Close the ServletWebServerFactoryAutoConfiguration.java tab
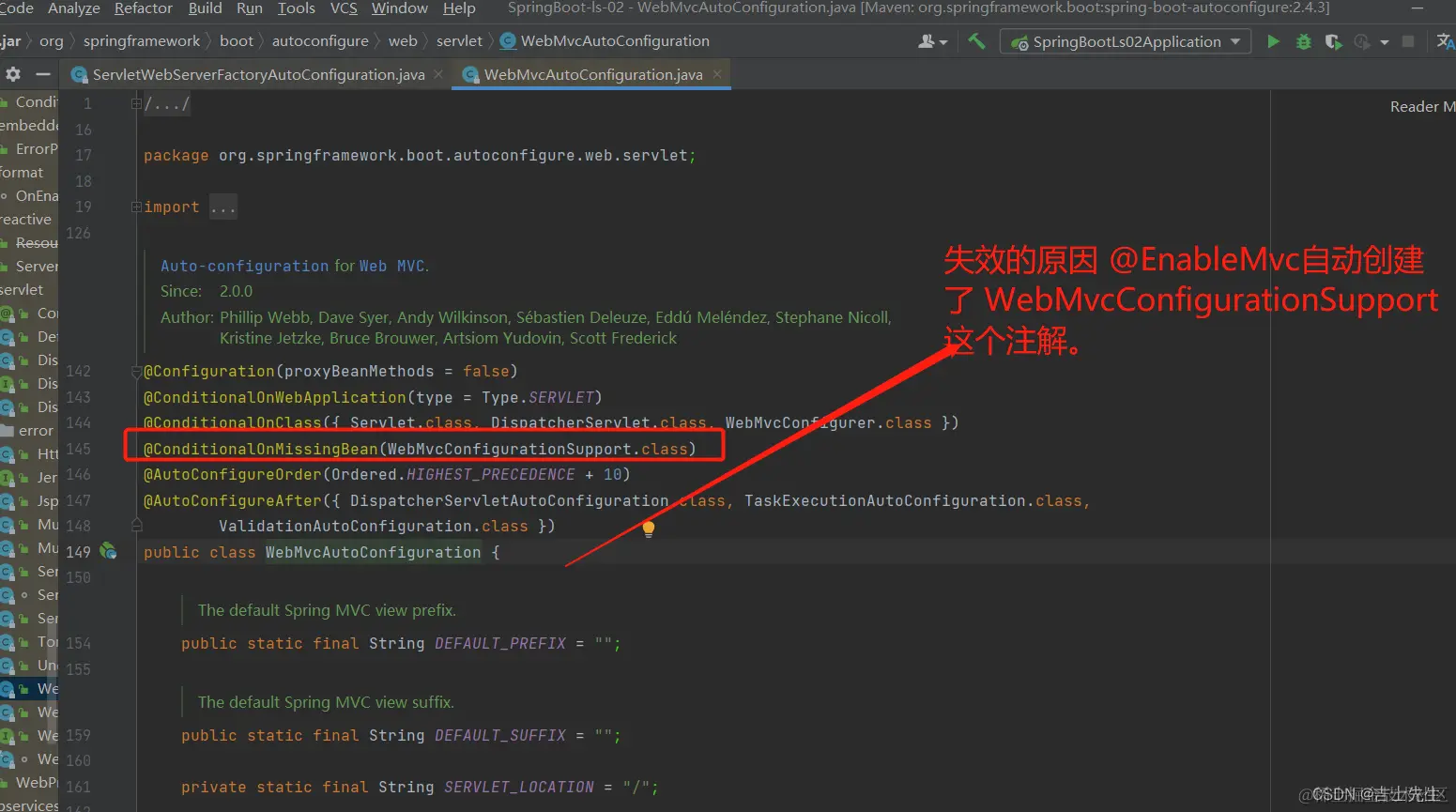Image resolution: width=1456 pixels, height=812 pixels. (438, 74)
